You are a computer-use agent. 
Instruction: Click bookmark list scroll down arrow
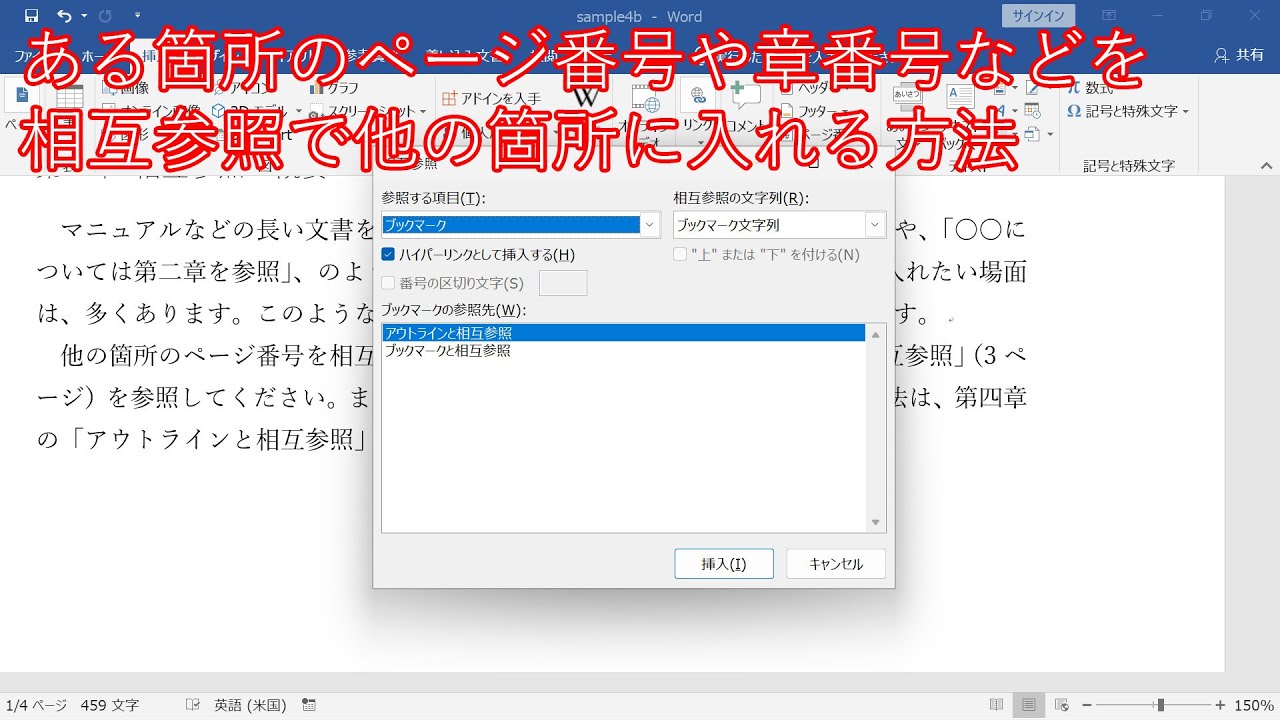click(876, 522)
